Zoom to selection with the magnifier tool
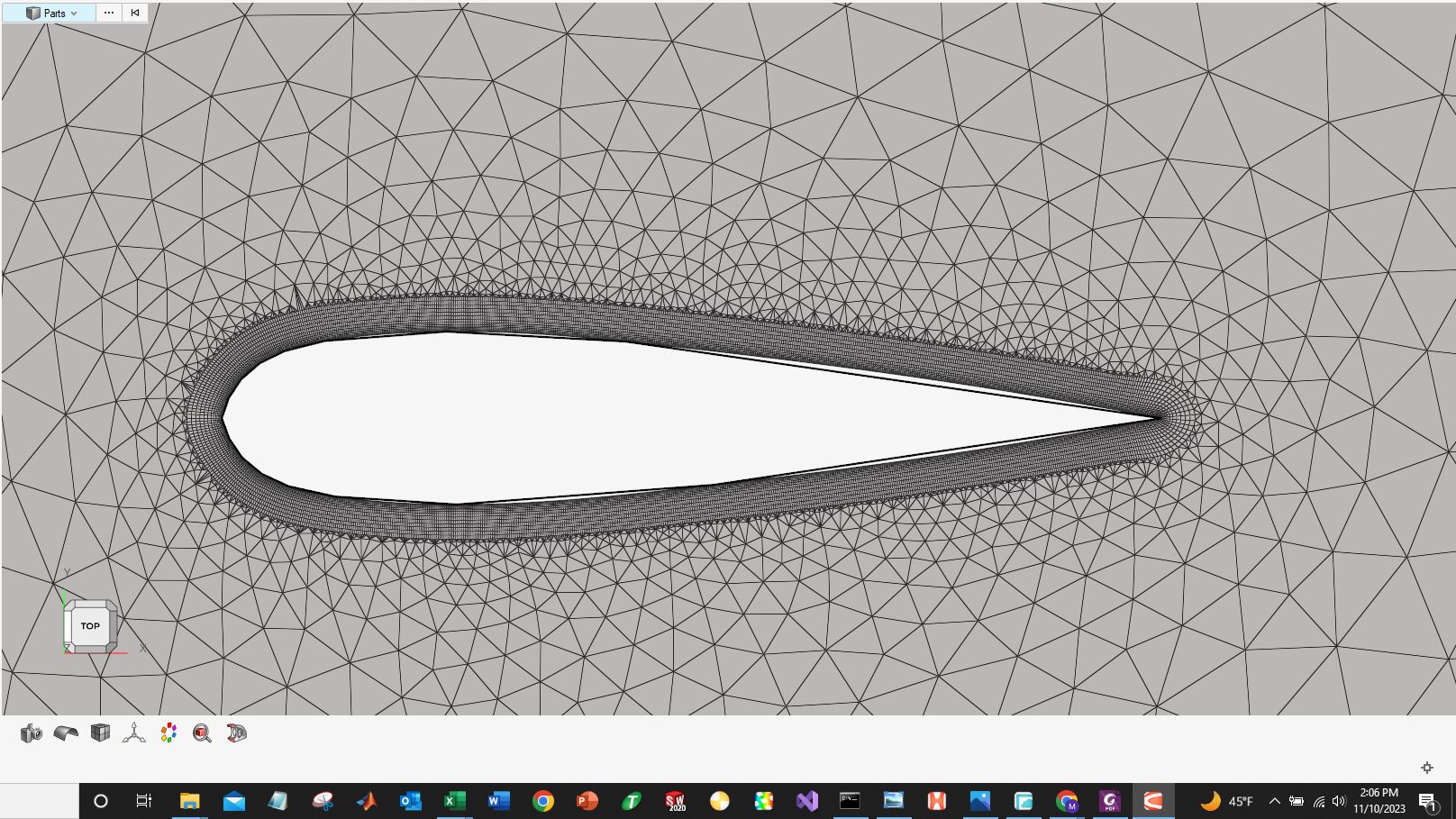 click(203, 733)
